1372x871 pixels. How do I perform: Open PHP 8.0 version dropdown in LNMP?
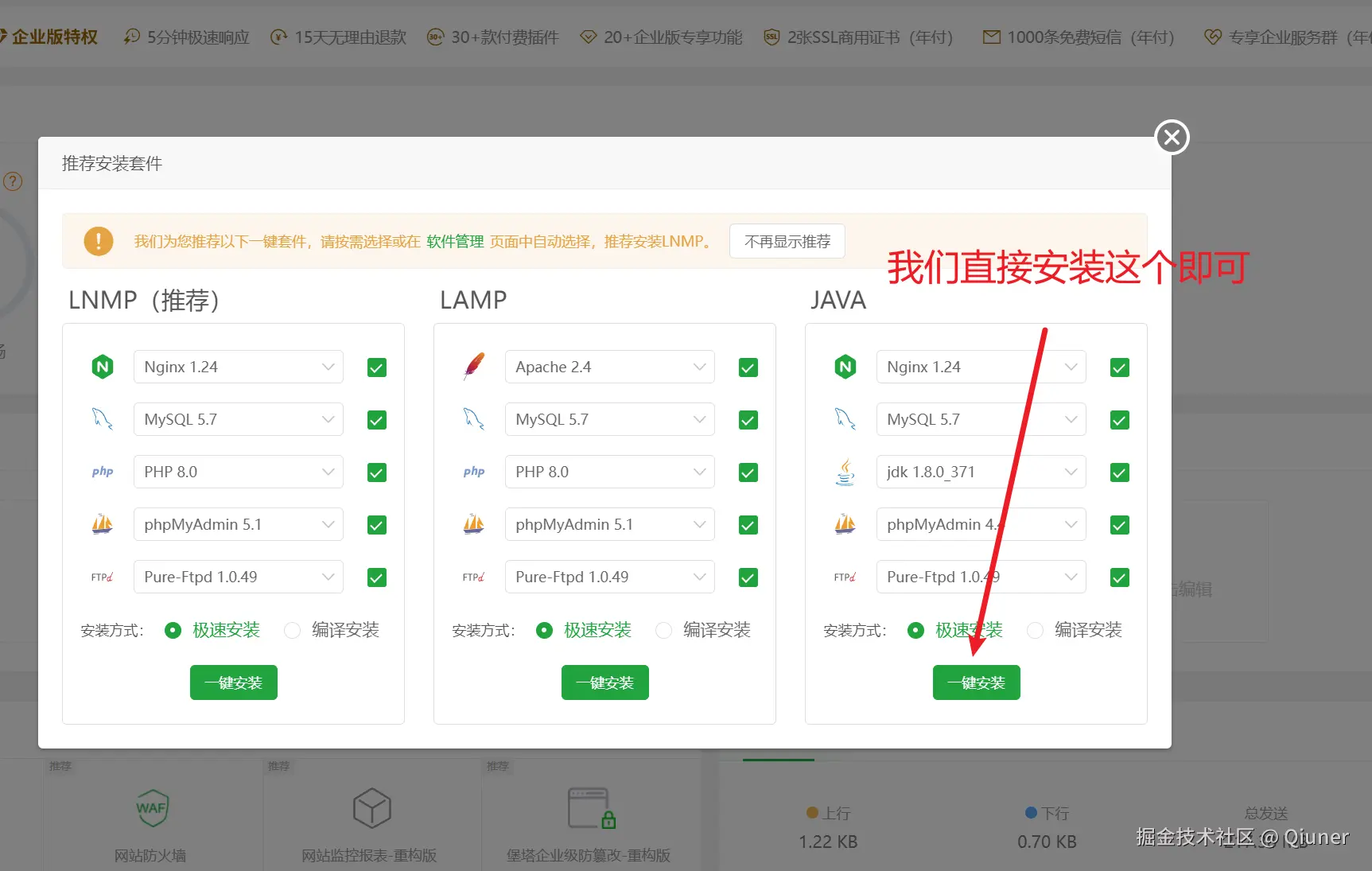click(x=239, y=472)
